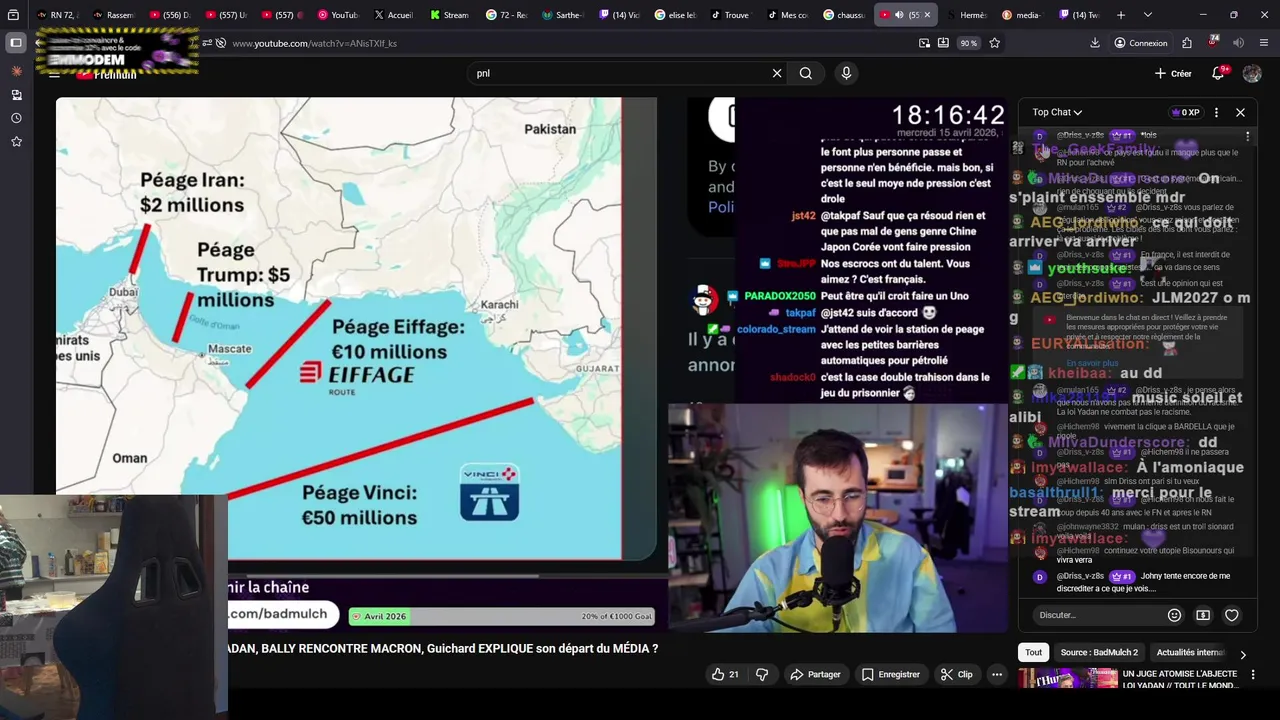Select the Actualités internationales chip
Screen dimensions: 1280x720
pos(1190,652)
